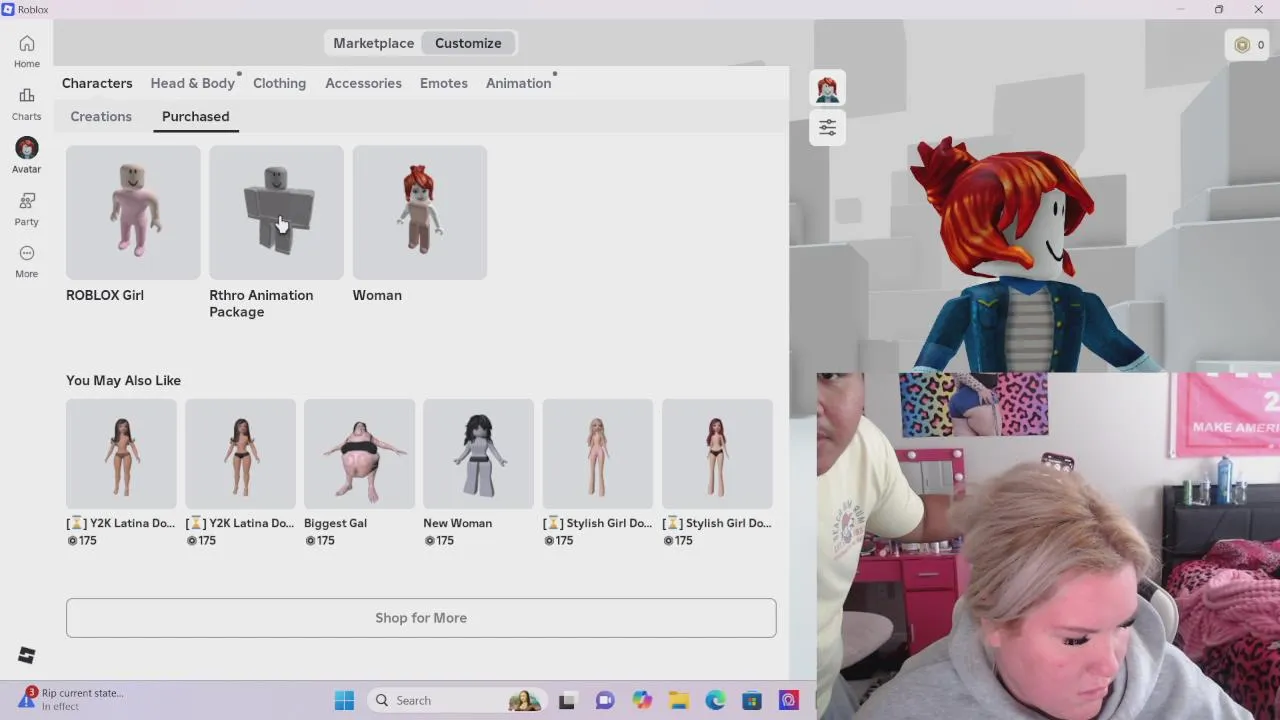Switch to Customize view
1280x720 pixels.
pos(468,43)
